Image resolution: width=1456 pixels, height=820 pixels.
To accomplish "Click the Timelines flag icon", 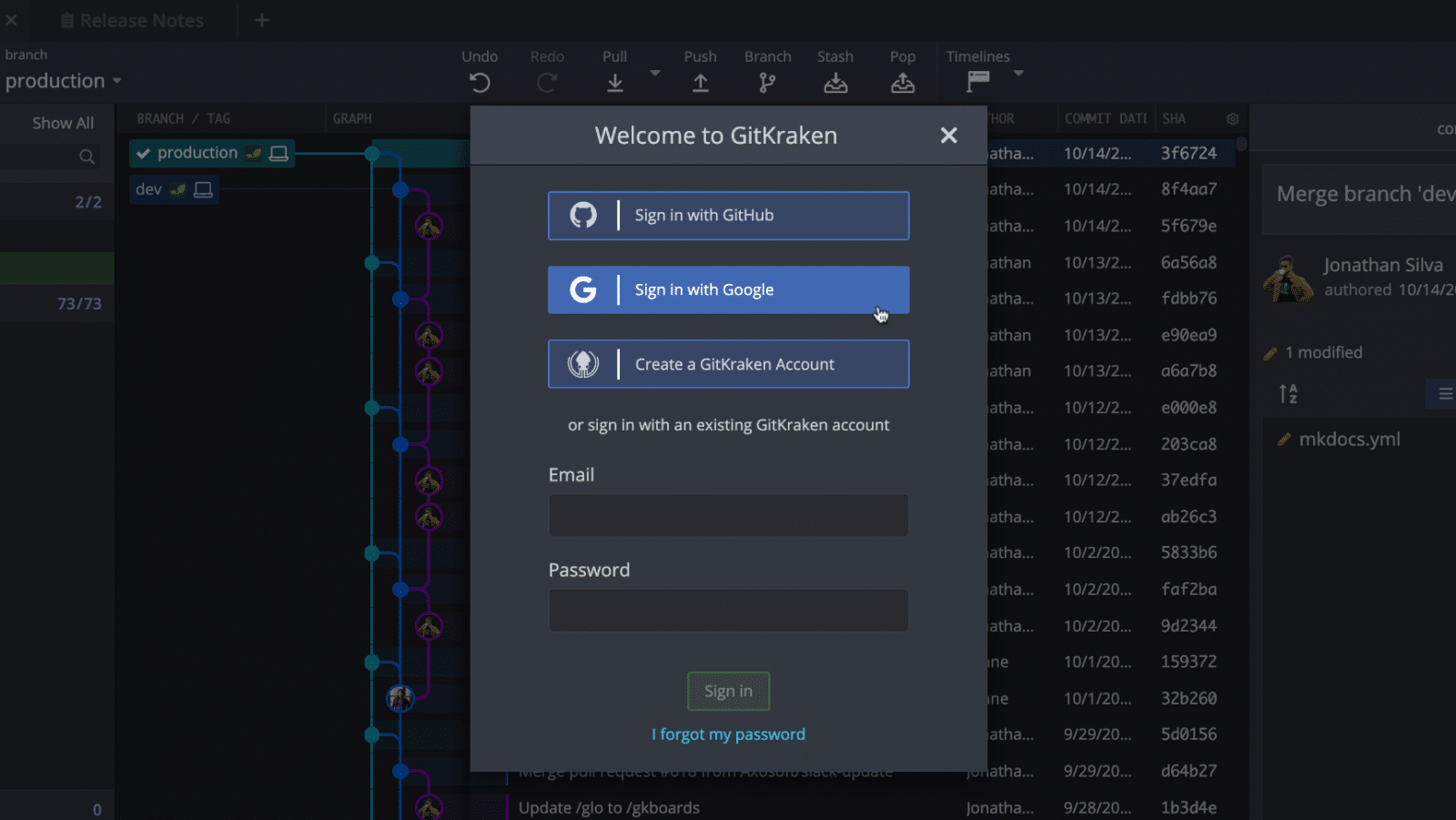I will tap(976, 82).
